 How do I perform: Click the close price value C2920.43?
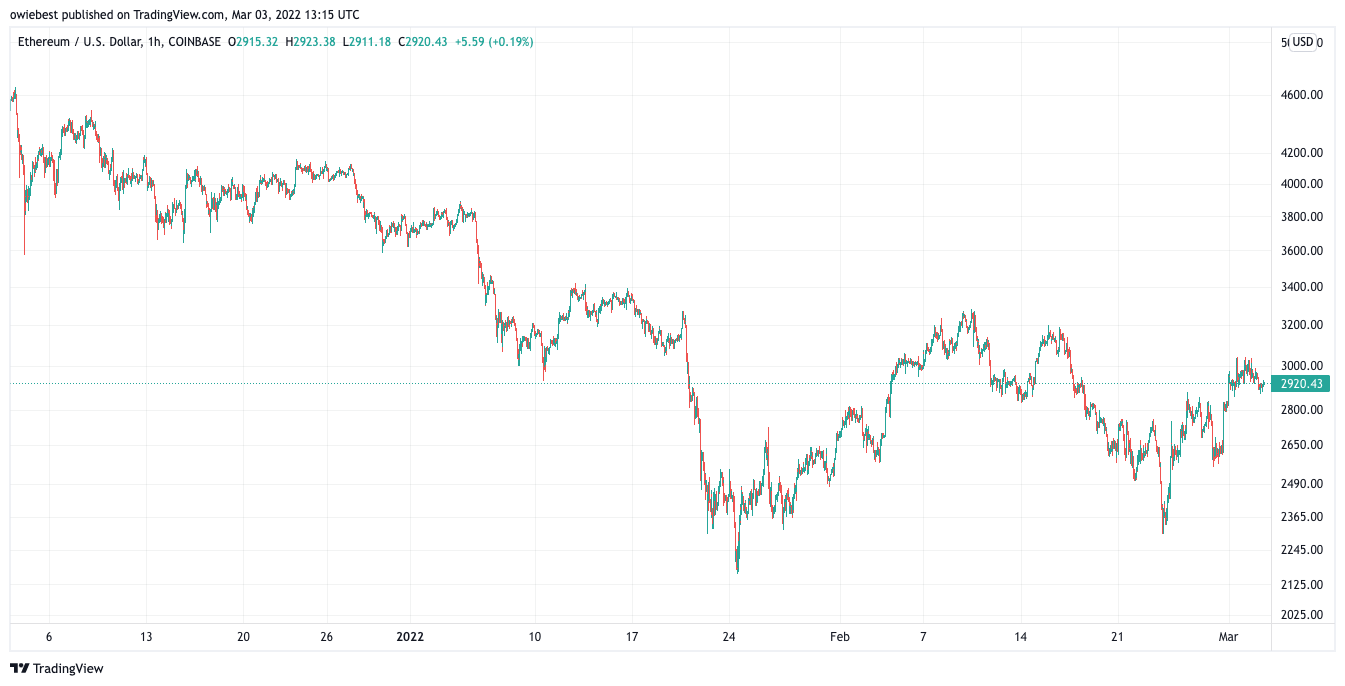click(x=423, y=42)
